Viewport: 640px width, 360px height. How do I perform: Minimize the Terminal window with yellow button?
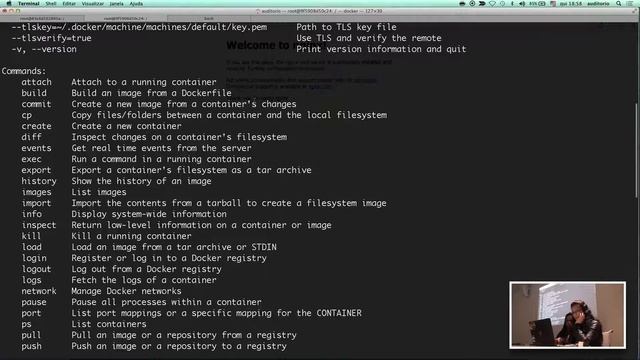[11, 11]
